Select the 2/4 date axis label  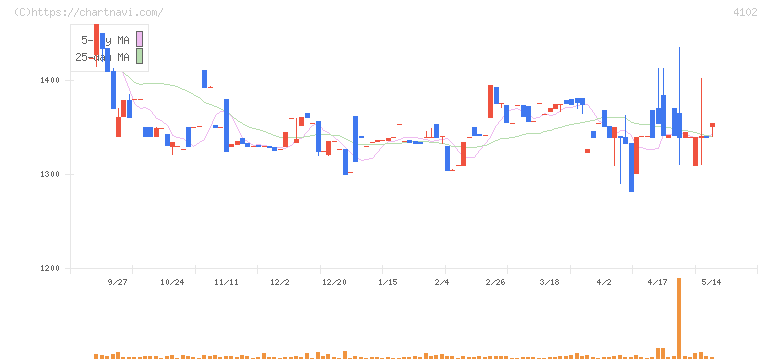[442, 282]
